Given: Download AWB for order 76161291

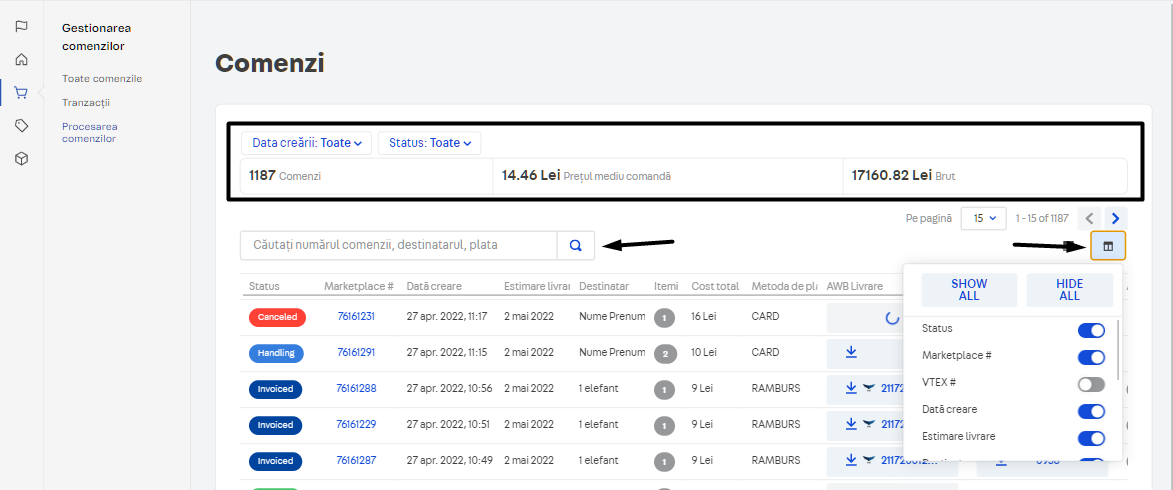Looking at the screenshot, I should click(x=851, y=352).
